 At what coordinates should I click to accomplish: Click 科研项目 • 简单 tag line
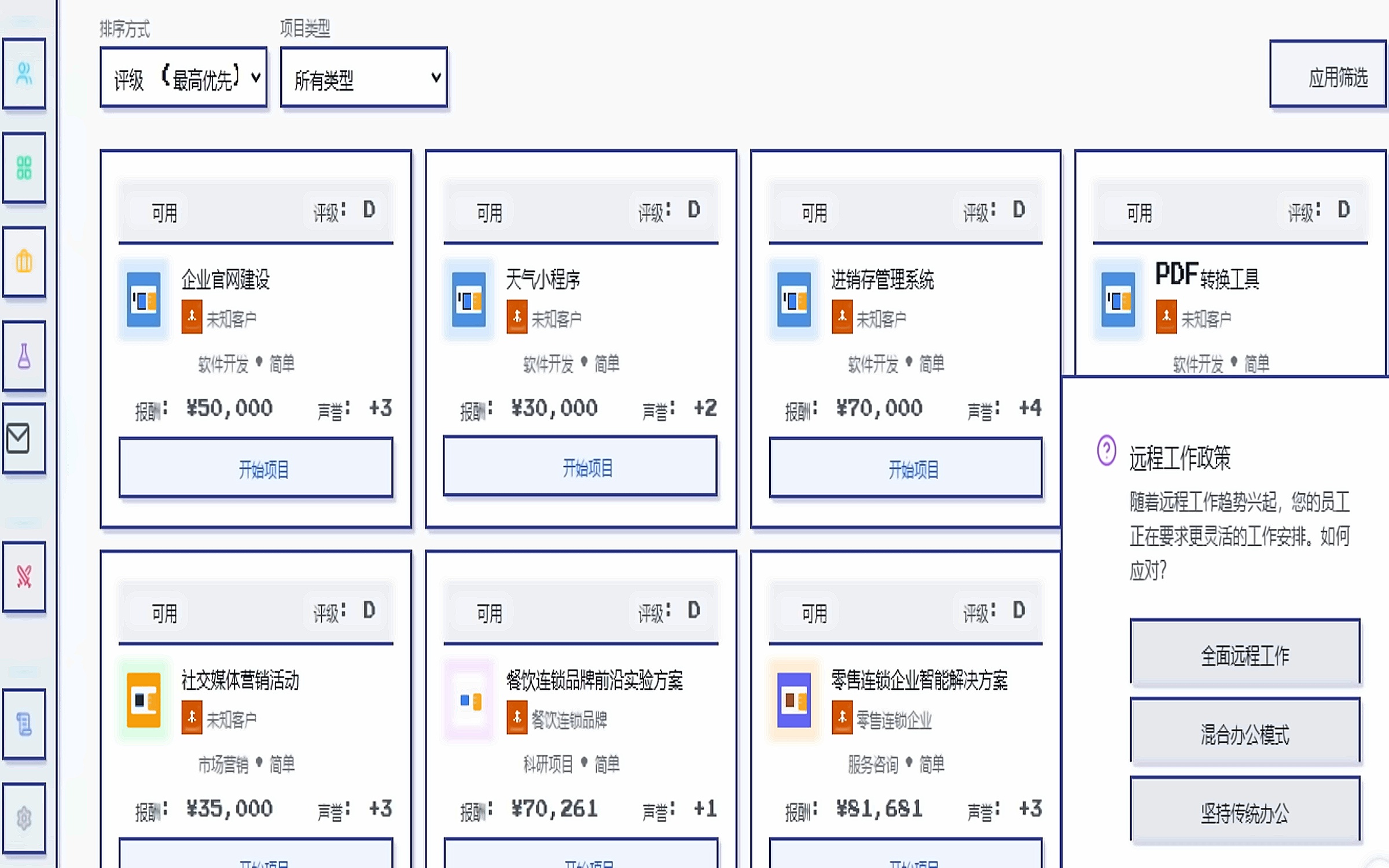571,765
